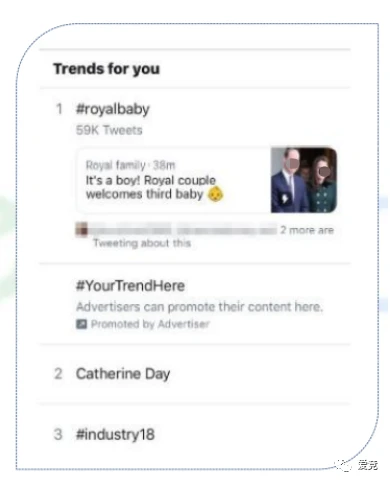Click the WeChat watermark logo icon
Screen dimensions: 390x483
click(343, 465)
